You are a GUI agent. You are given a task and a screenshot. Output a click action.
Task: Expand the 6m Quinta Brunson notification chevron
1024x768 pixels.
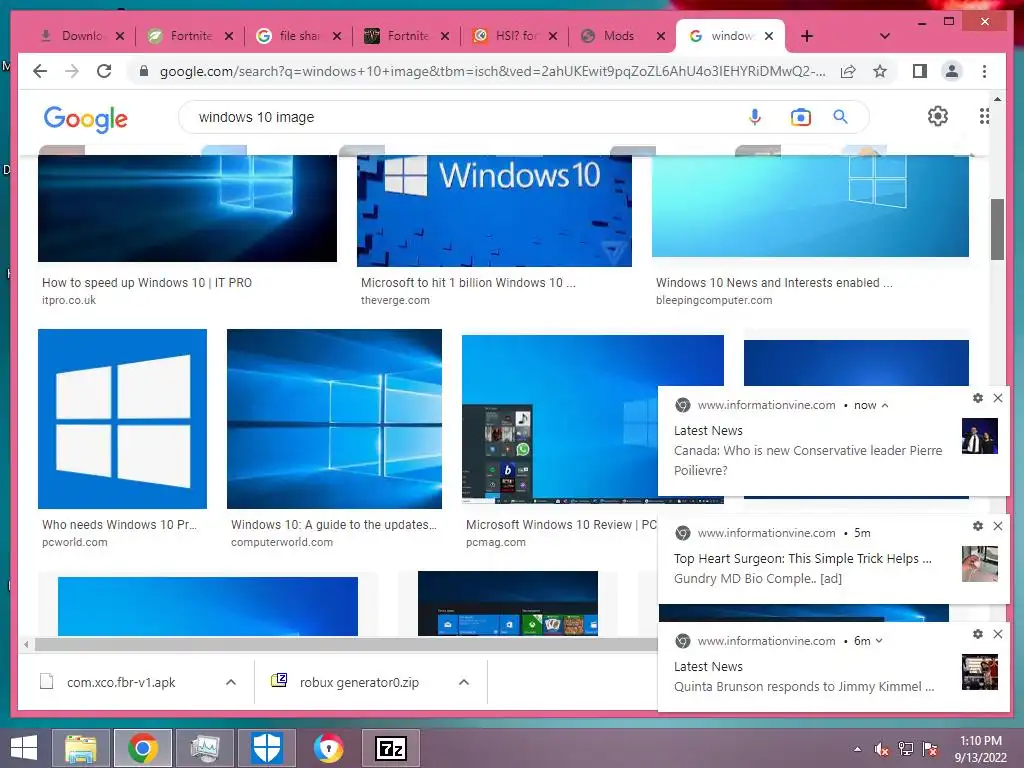[879, 641]
